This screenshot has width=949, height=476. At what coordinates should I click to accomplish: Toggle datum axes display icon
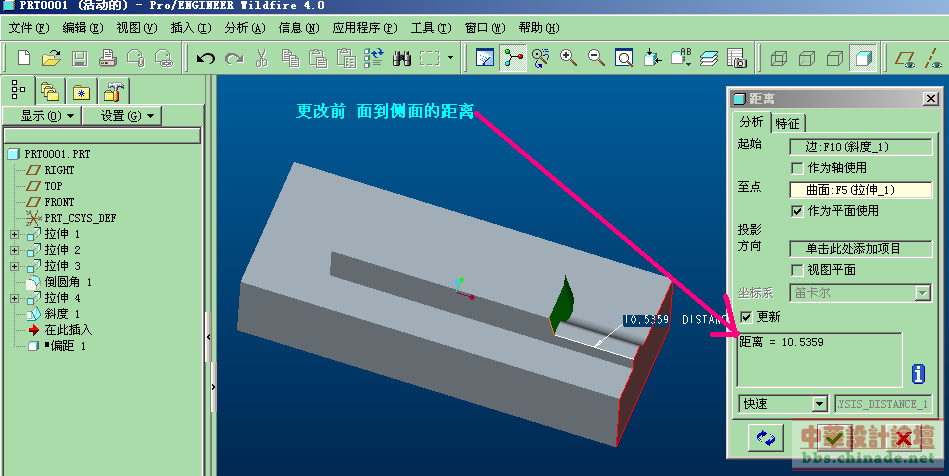(933, 58)
